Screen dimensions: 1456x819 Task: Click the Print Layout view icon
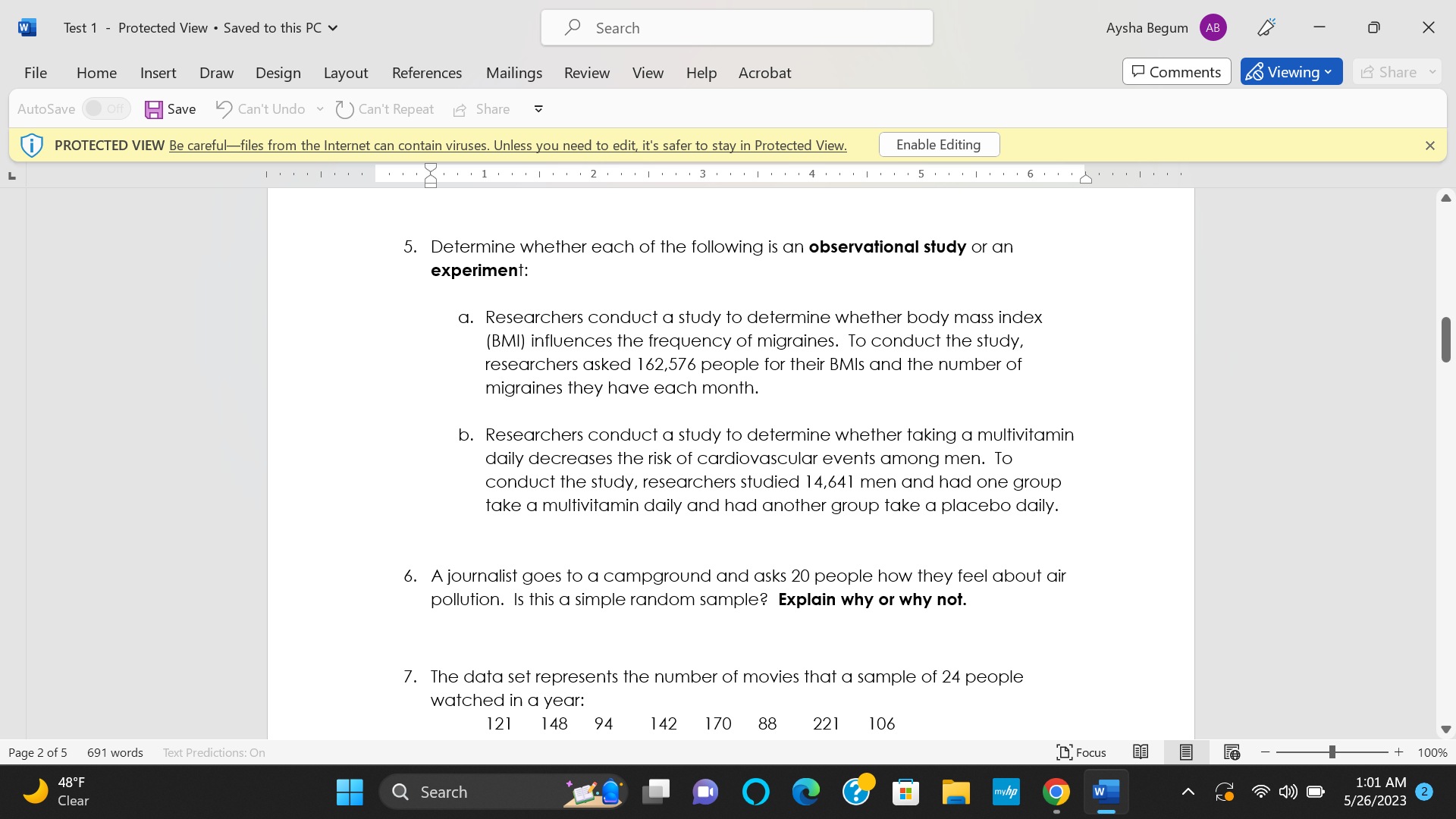coord(1185,752)
